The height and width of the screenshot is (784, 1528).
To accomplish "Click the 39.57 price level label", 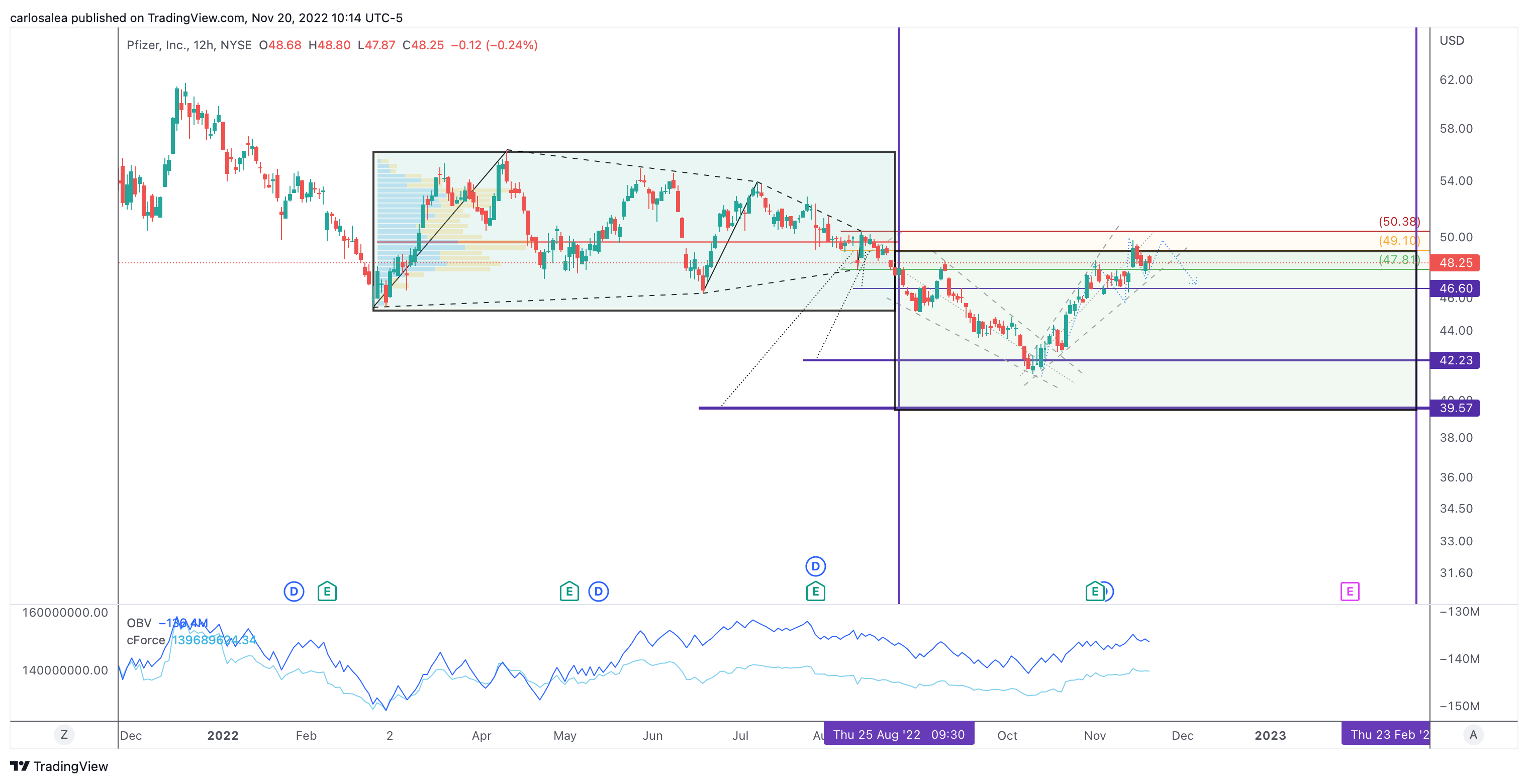I will click(x=1455, y=408).
